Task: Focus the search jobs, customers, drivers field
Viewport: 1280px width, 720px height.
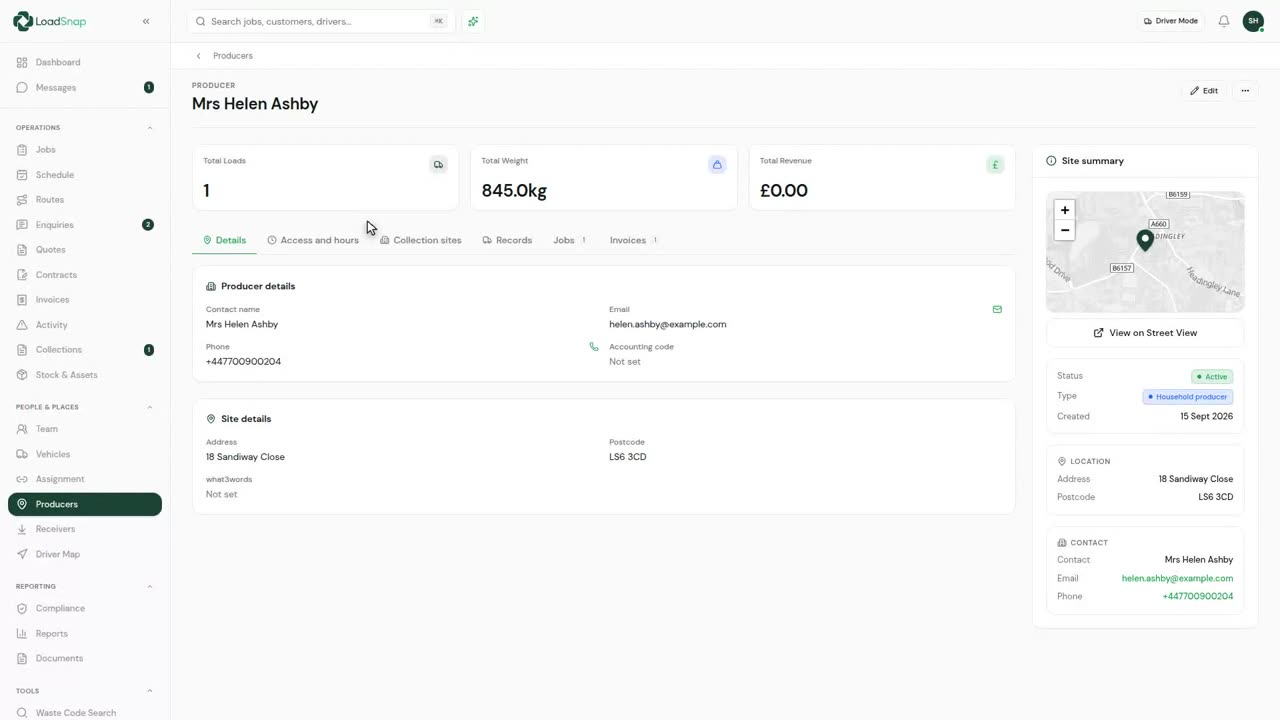Action: coord(321,21)
